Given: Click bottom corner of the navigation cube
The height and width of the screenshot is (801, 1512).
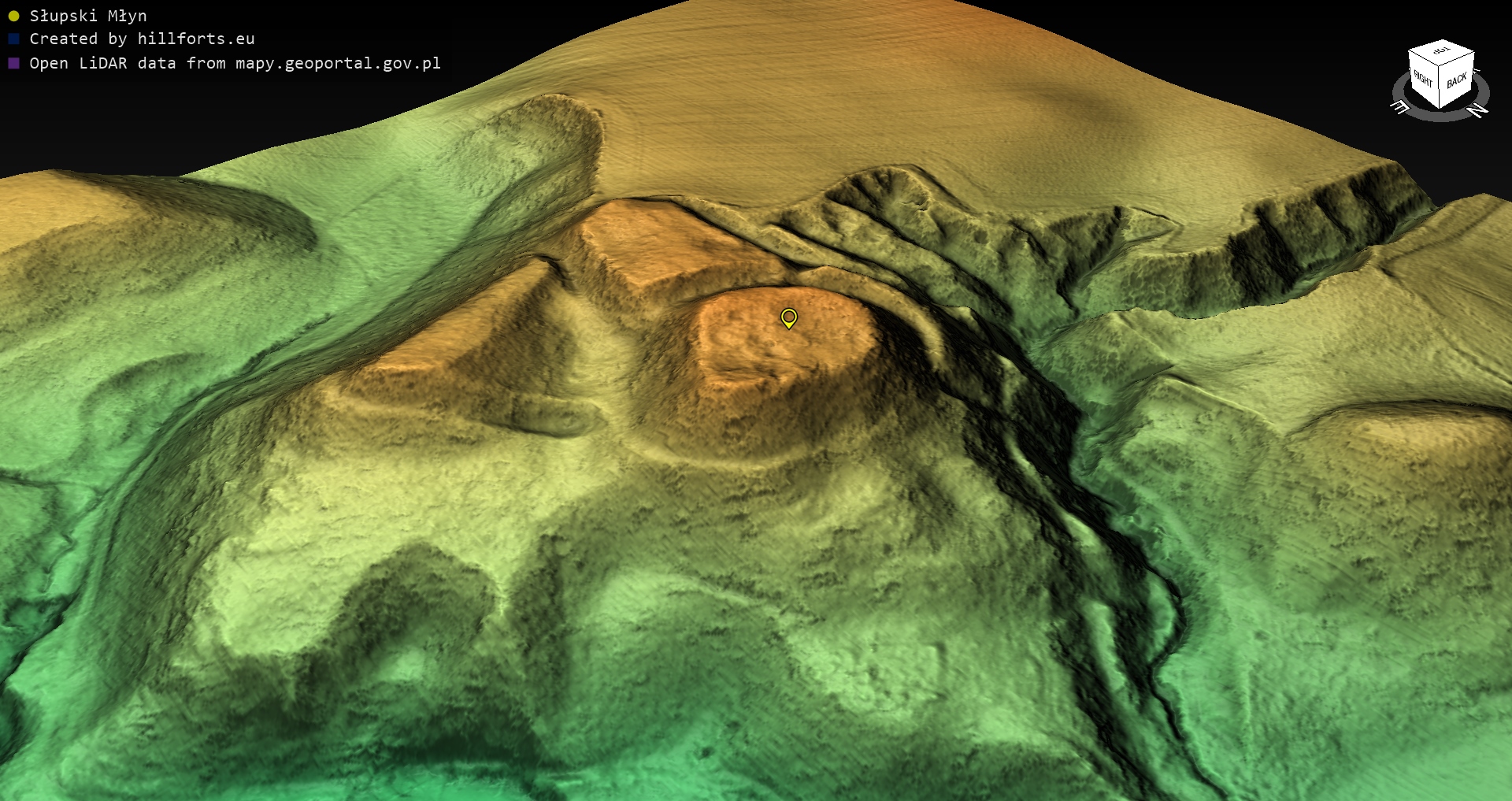Looking at the screenshot, I should point(1440,107).
